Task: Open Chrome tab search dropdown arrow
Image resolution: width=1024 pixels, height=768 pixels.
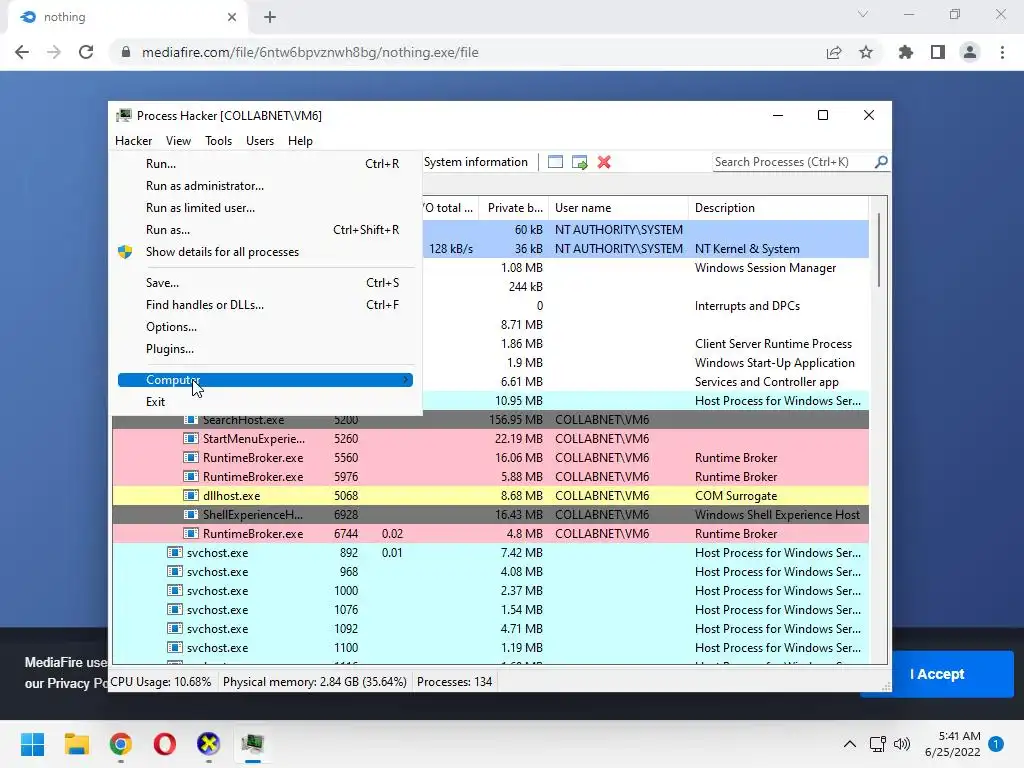Action: pos(863,14)
